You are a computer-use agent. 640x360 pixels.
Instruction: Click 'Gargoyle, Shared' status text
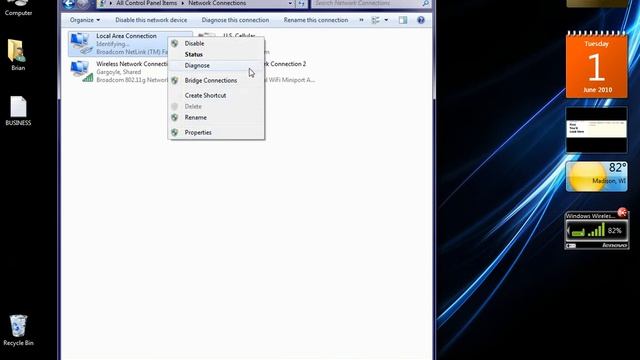[x=118, y=72]
